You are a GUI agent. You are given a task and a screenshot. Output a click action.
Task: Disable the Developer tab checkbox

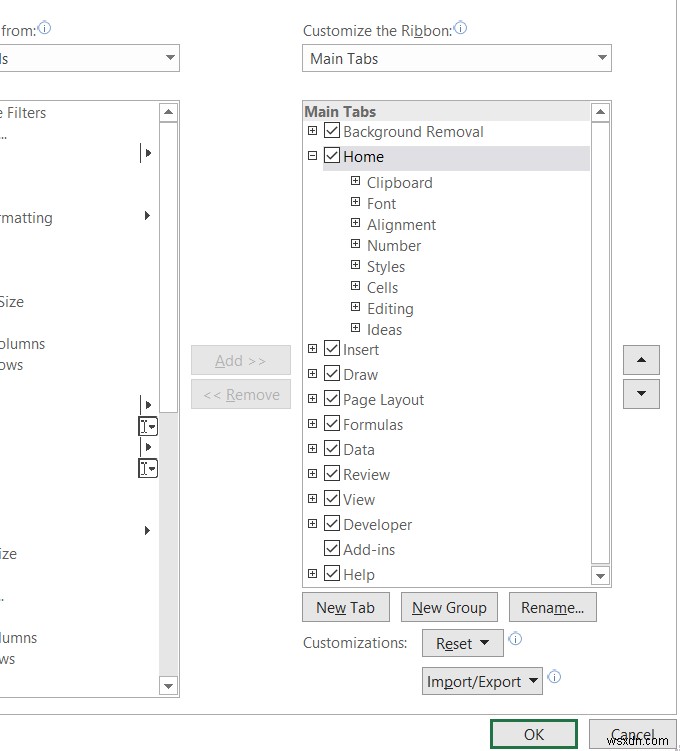coord(332,523)
